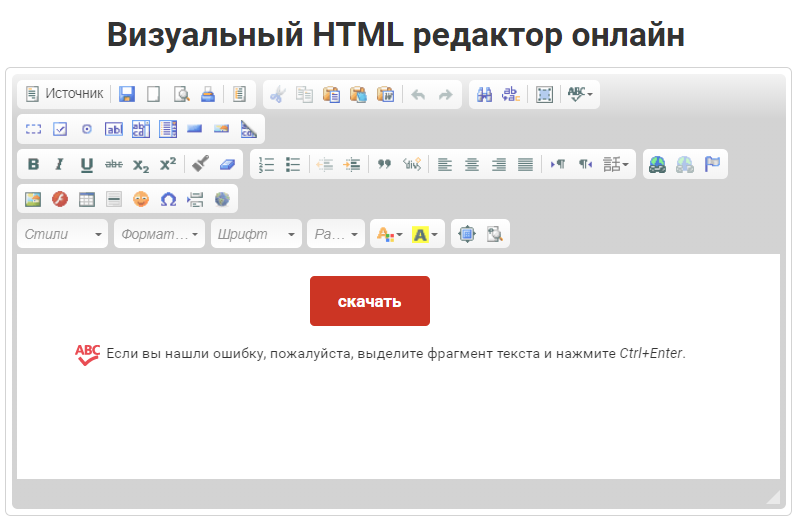Toggle subscript formatting
799x522 pixels.
pyautogui.click(x=141, y=165)
